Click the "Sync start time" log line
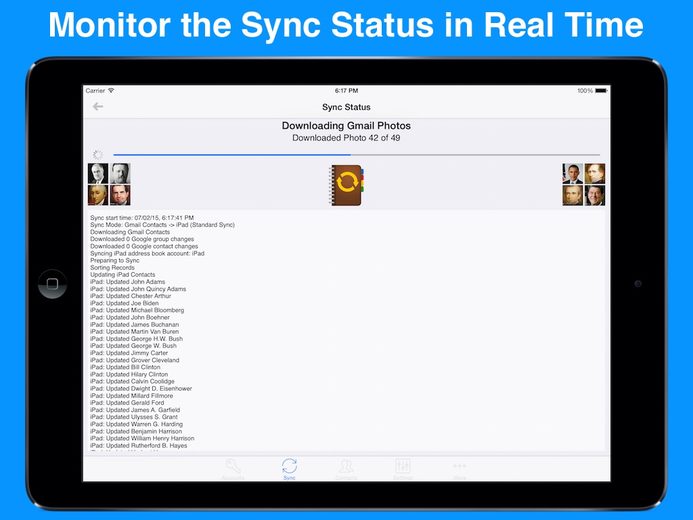The width and height of the screenshot is (693, 520). click(142, 218)
